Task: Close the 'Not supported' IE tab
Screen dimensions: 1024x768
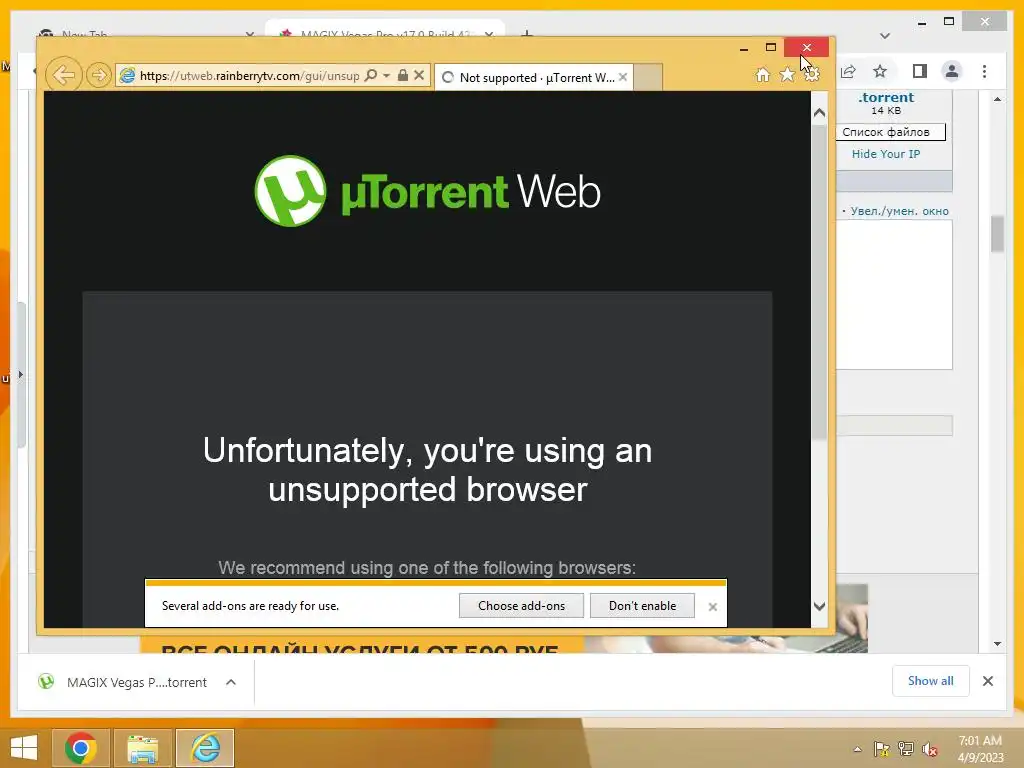Action: click(x=623, y=77)
